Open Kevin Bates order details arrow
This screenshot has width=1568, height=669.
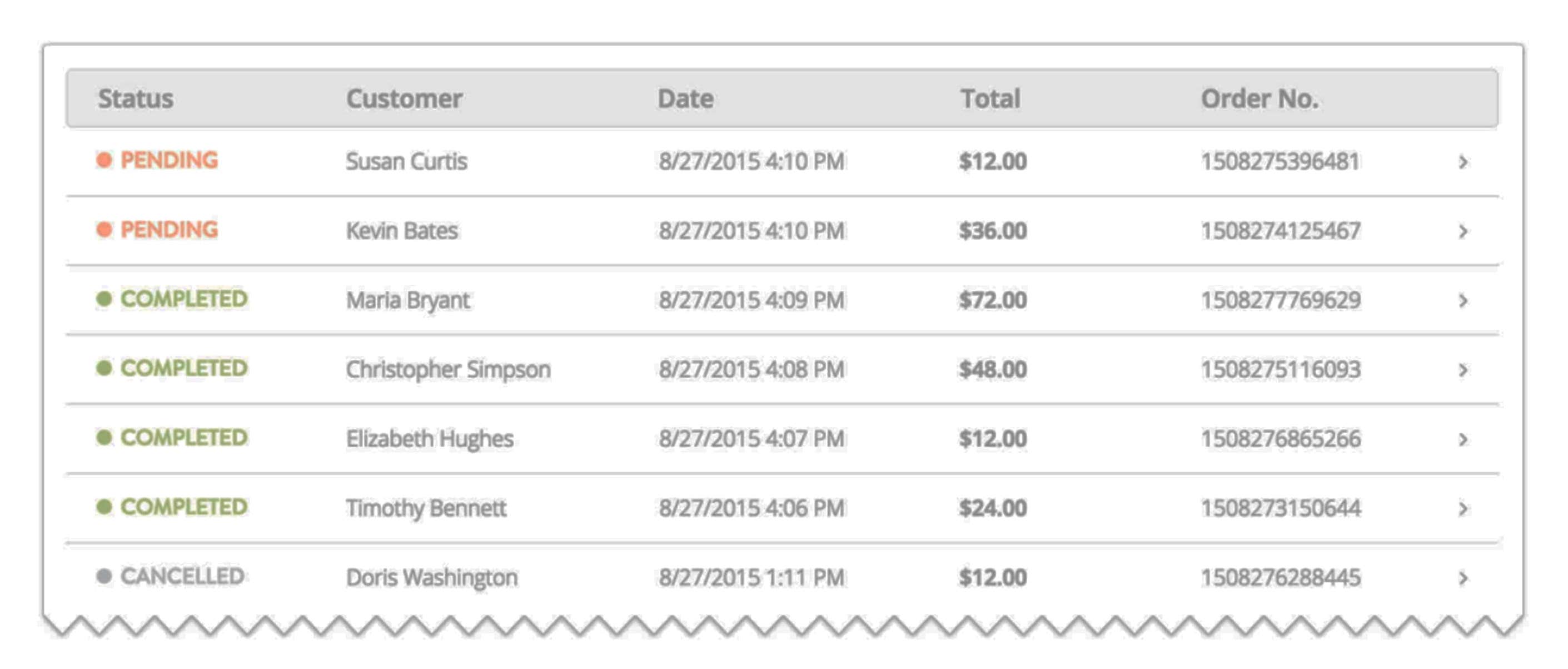(1463, 231)
